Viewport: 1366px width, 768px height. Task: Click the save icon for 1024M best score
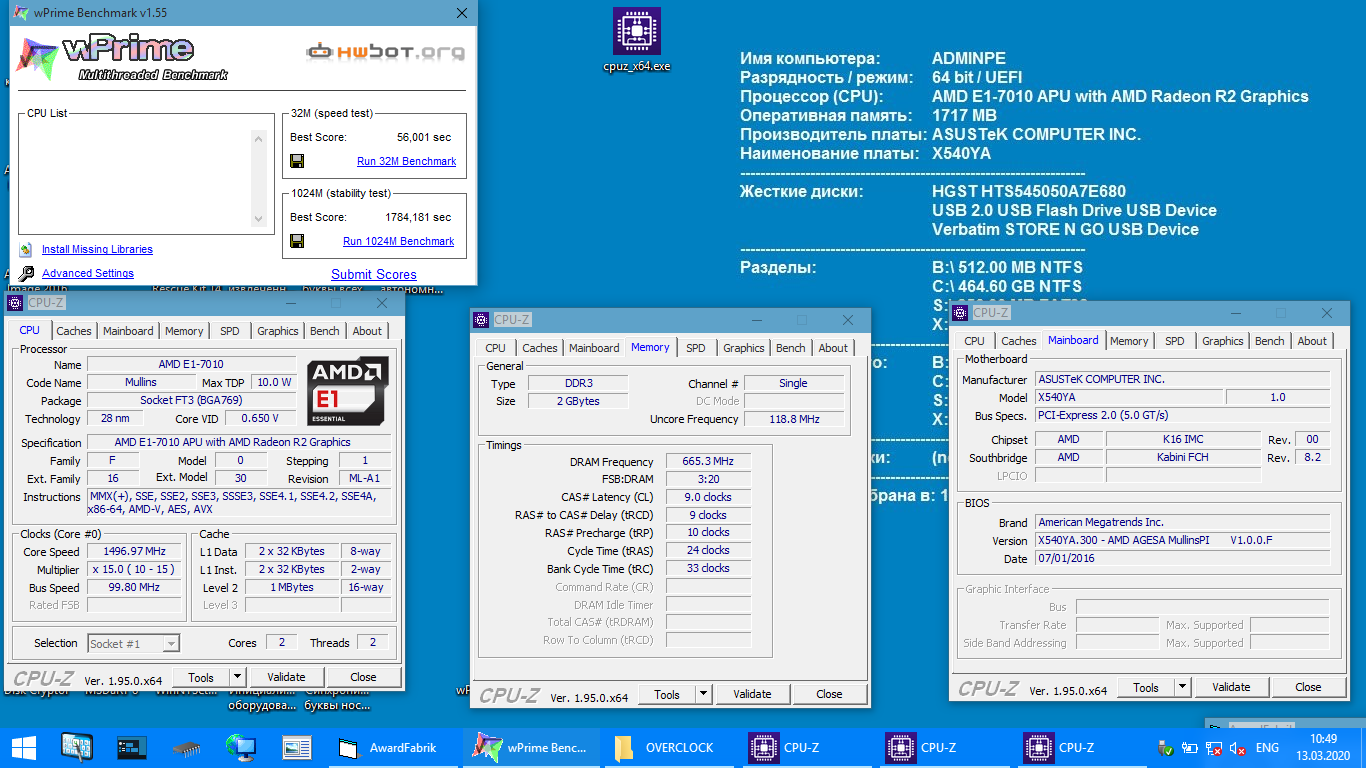pyautogui.click(x=297, y=241)
